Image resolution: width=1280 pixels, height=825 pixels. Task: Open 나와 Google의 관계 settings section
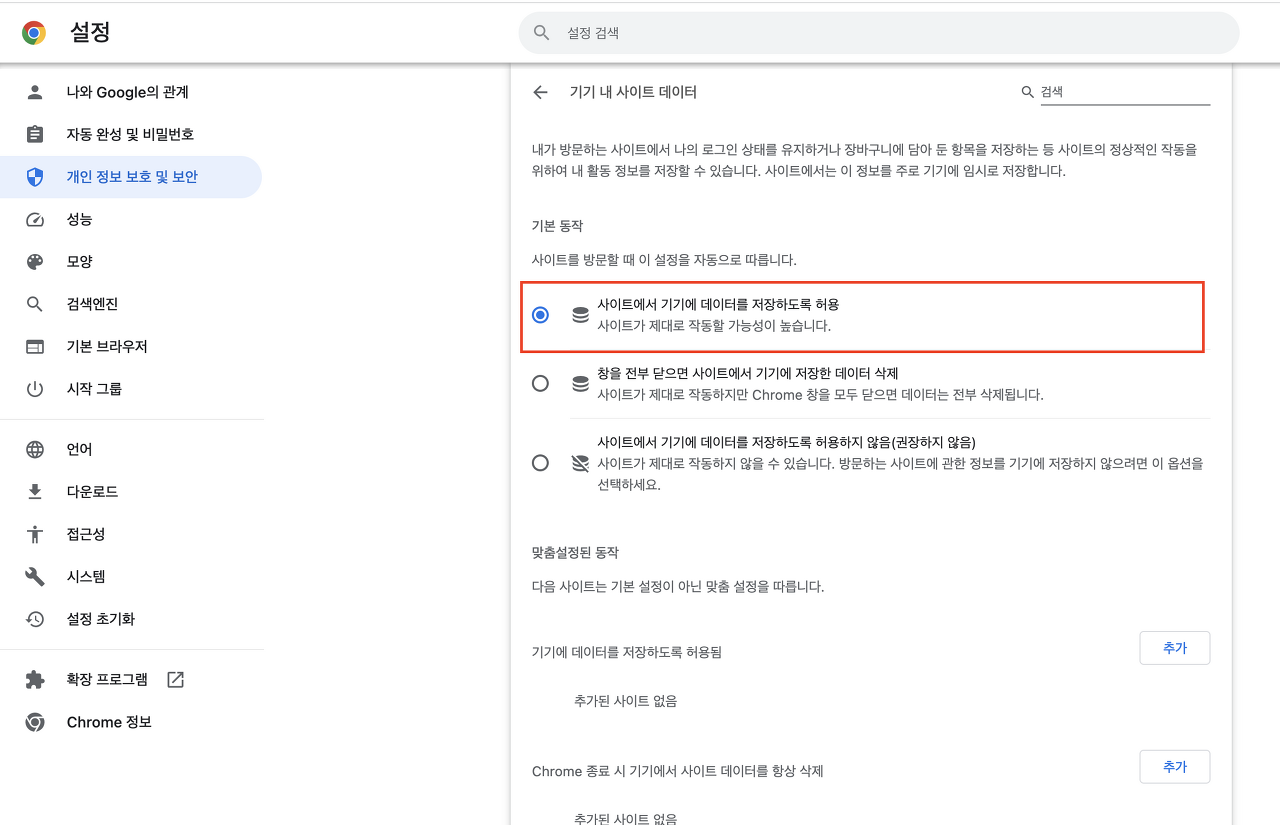coord(131,92)
